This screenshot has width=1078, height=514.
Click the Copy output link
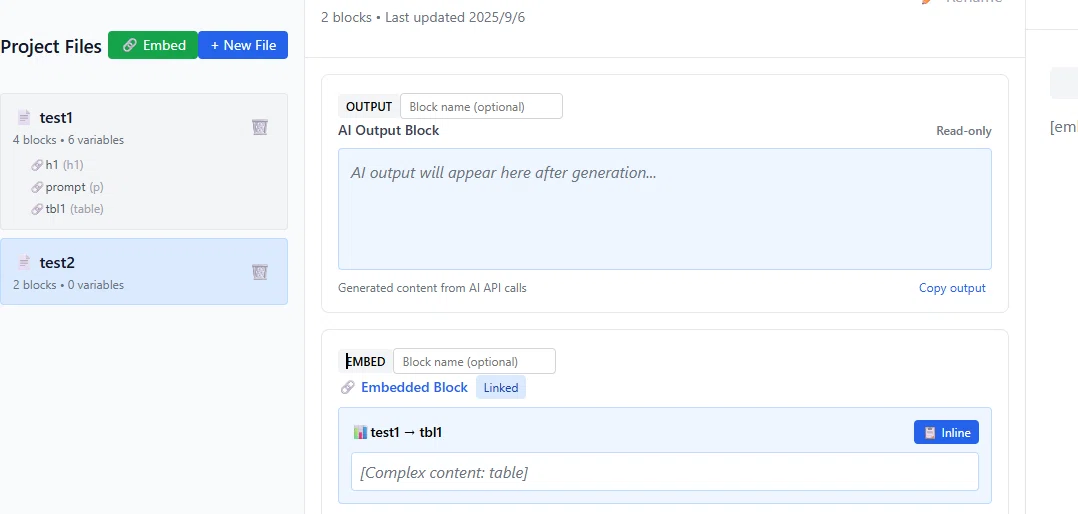pyautogui.click(x=952, y=288)
